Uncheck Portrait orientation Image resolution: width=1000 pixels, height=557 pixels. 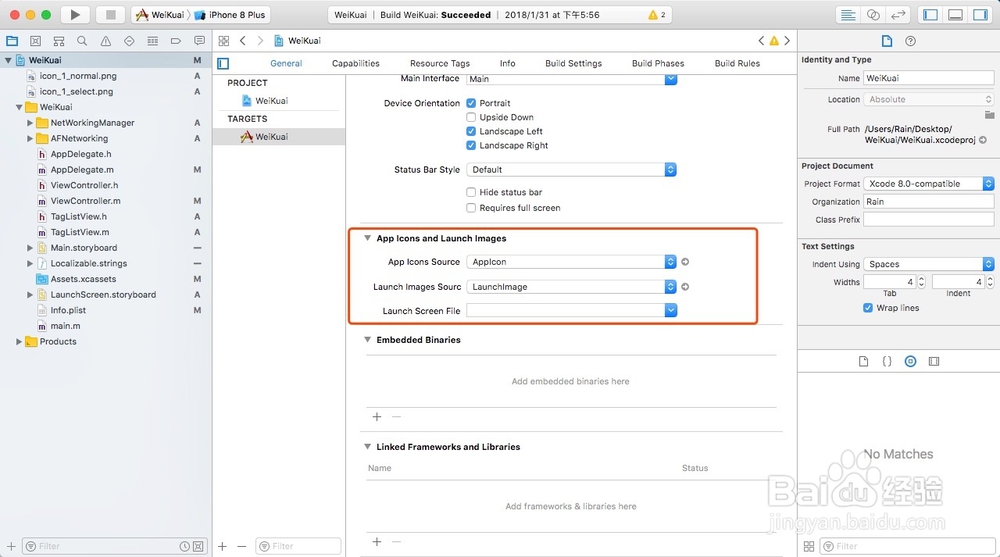point(471,103)
